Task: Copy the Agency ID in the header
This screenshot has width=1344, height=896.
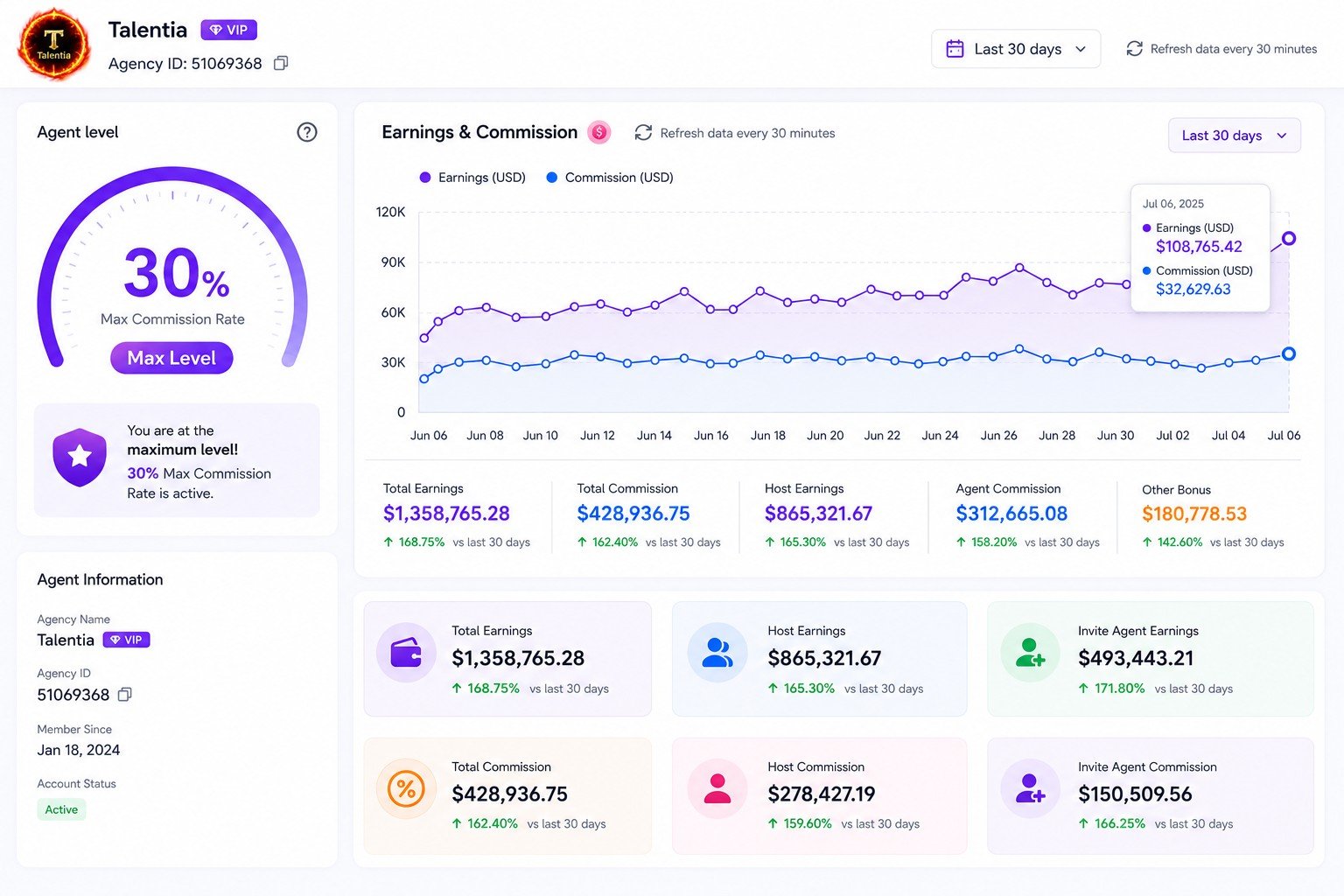Action: (x=281, y=63)
